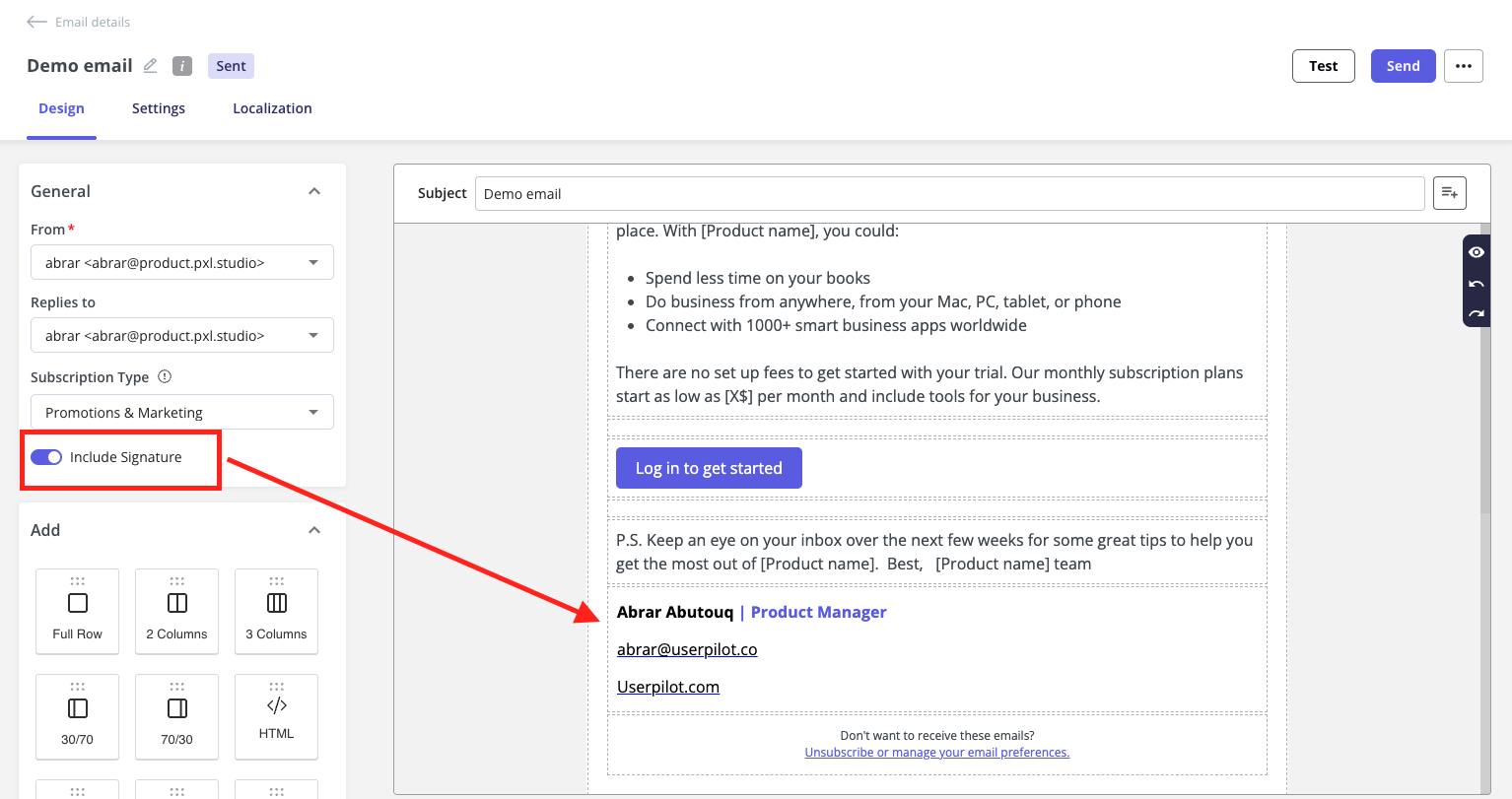The height and width of the screenshot is (799, 1512).
Task: Preview the email with the eye icon
Action: (1477, 252)
